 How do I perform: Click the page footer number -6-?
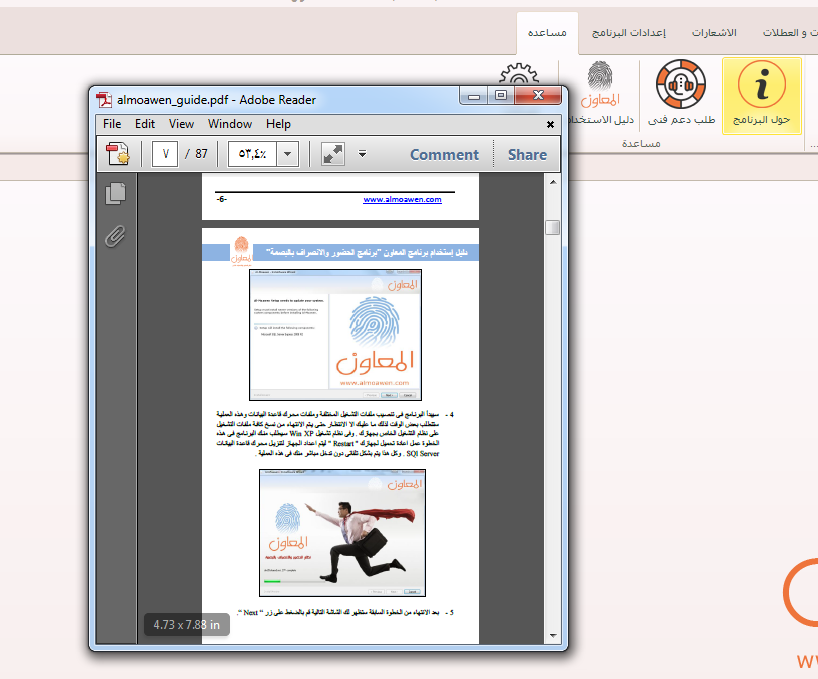pos(221,199)
